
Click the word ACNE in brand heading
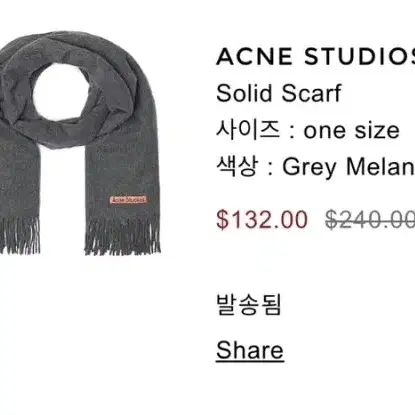[x=254, y=56]
